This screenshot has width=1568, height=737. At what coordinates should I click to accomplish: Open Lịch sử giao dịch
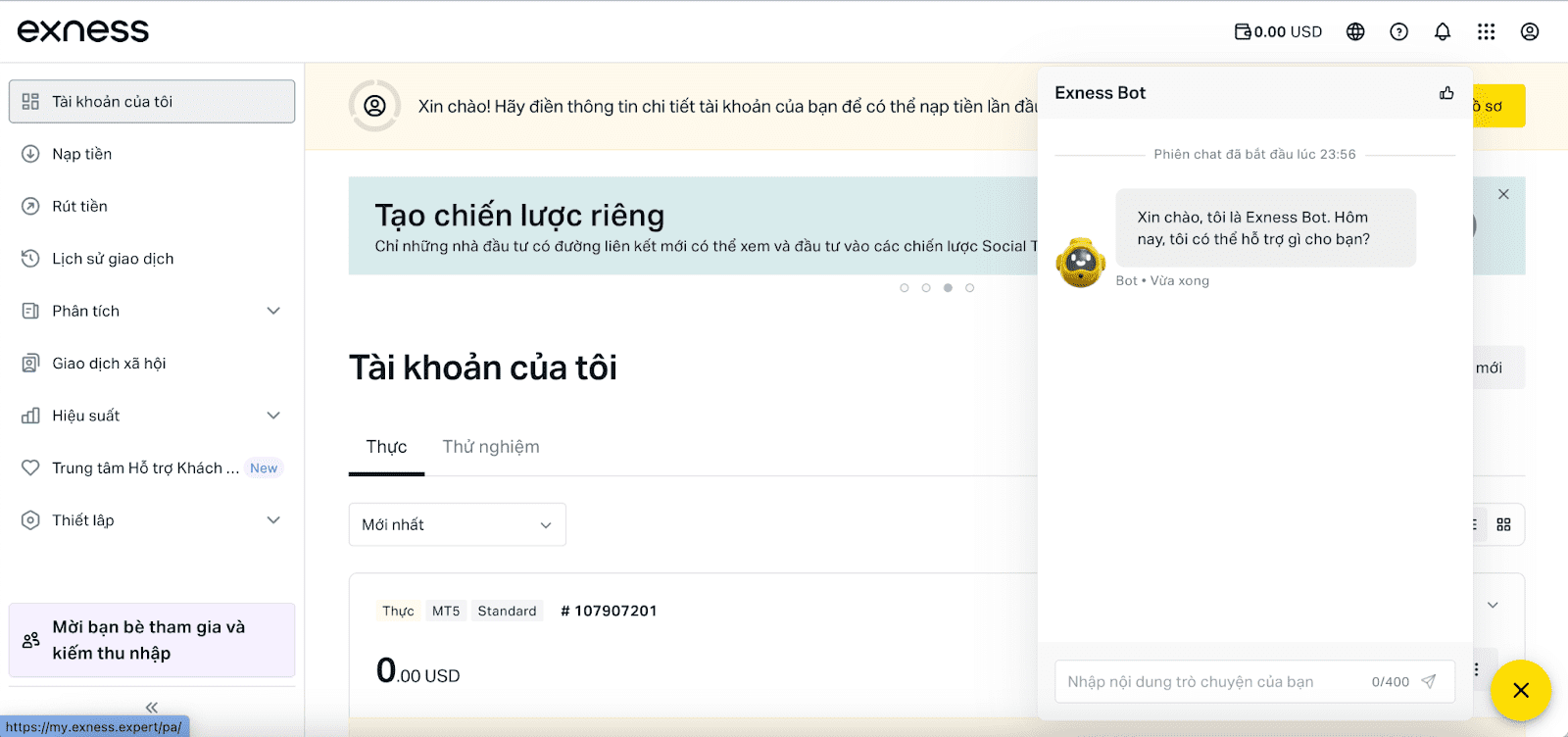pos(152,259)
